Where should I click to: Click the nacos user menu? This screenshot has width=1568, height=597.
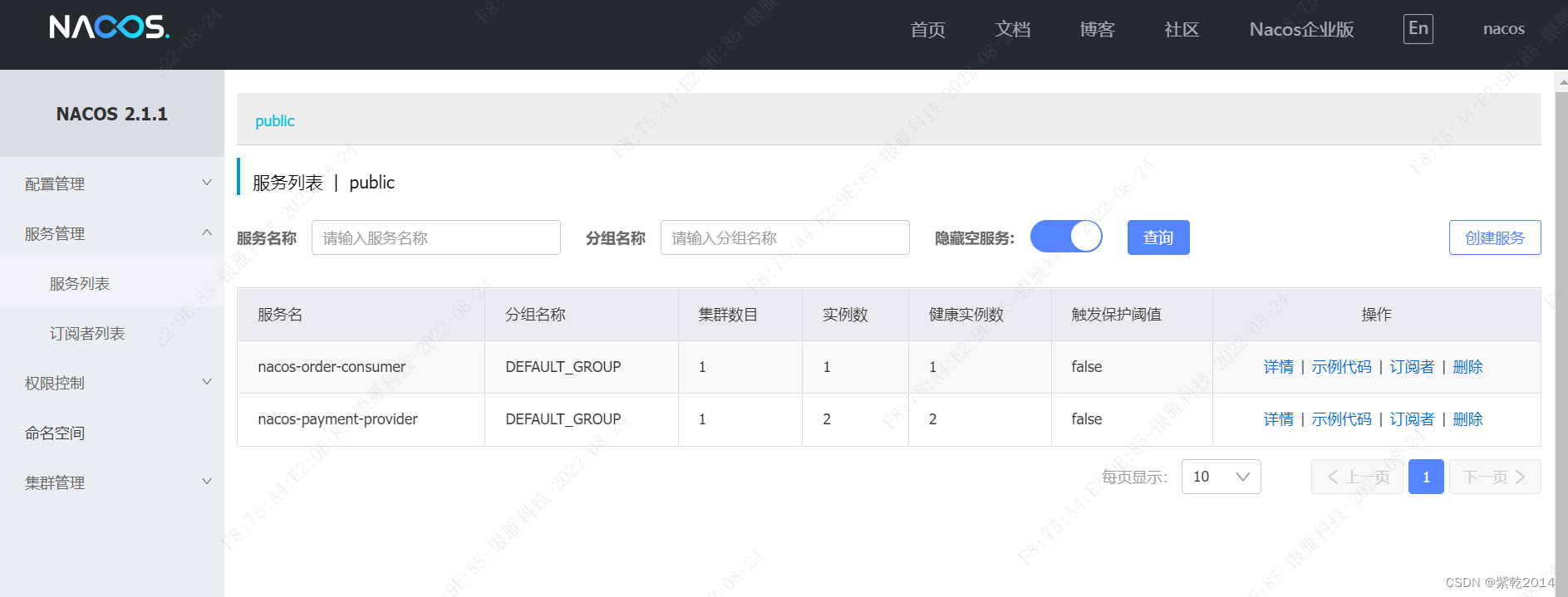click(1503, 29)
